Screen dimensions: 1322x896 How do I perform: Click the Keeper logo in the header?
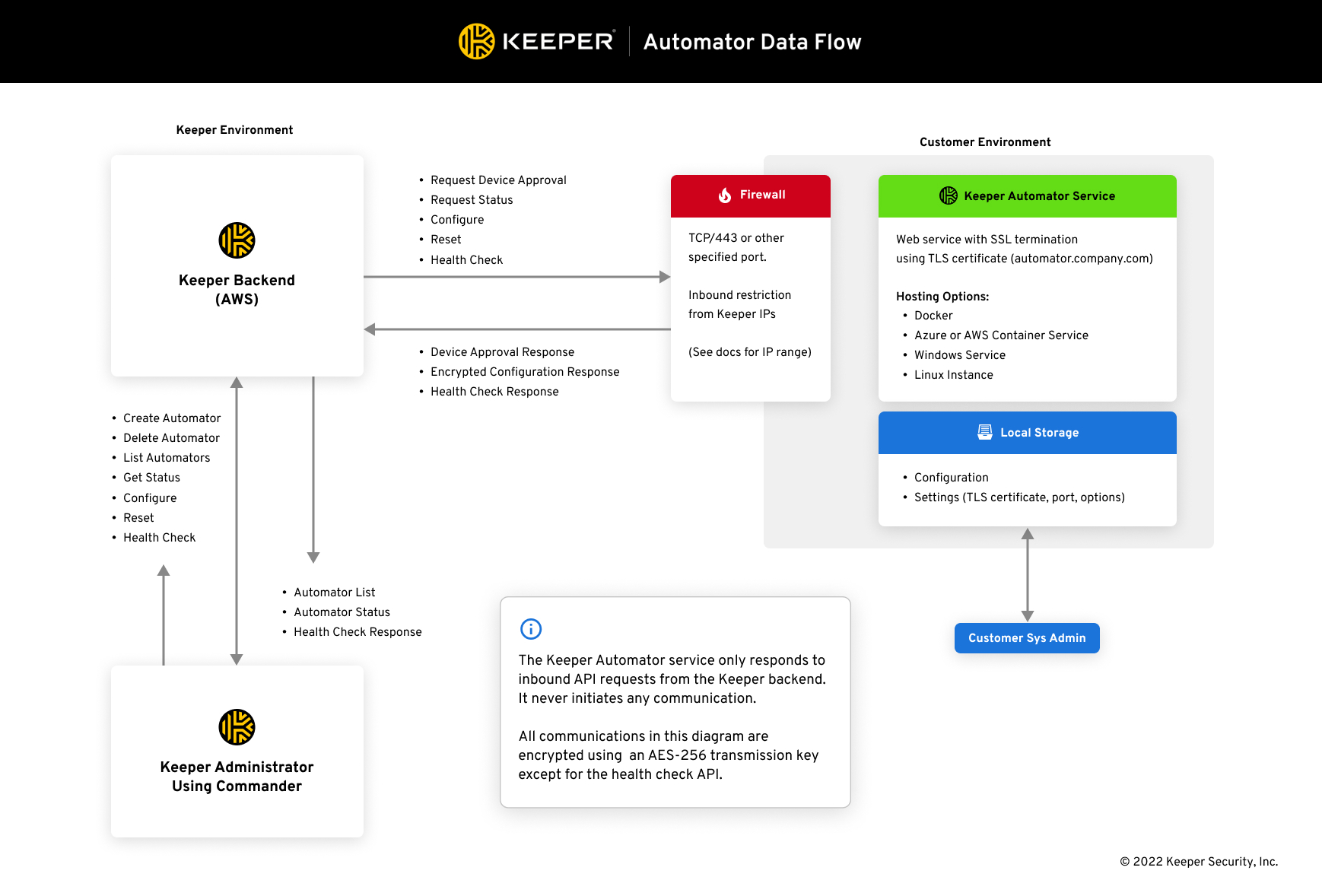(477, 41)
